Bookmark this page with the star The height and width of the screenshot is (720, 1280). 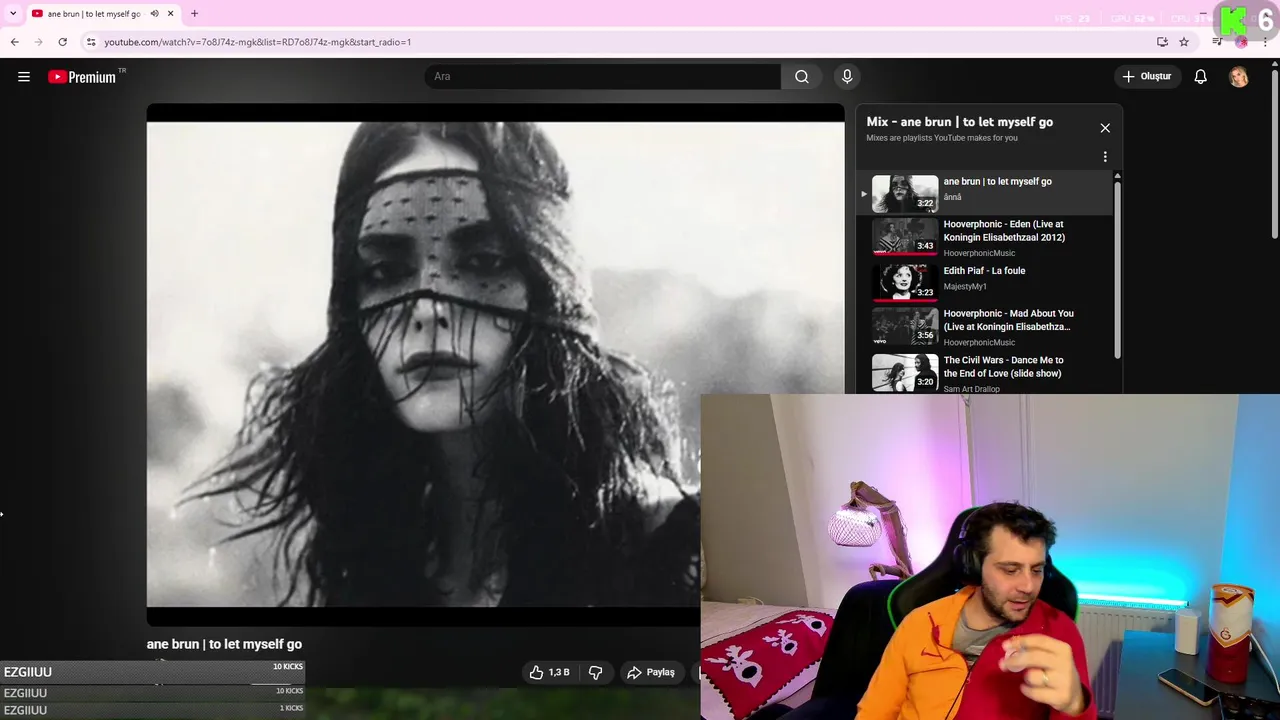click(x=1184, y=42)
